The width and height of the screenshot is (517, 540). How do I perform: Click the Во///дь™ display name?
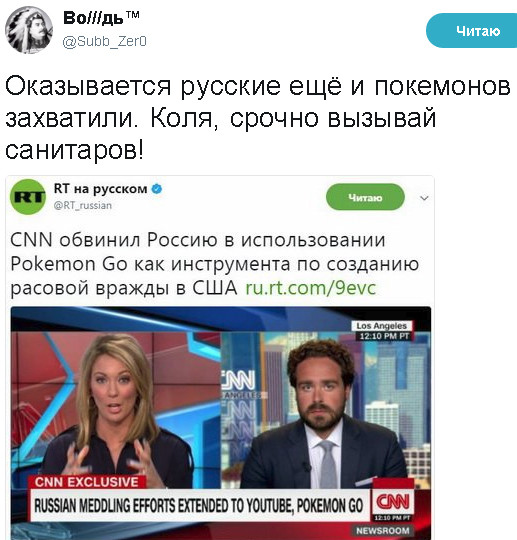101,18
